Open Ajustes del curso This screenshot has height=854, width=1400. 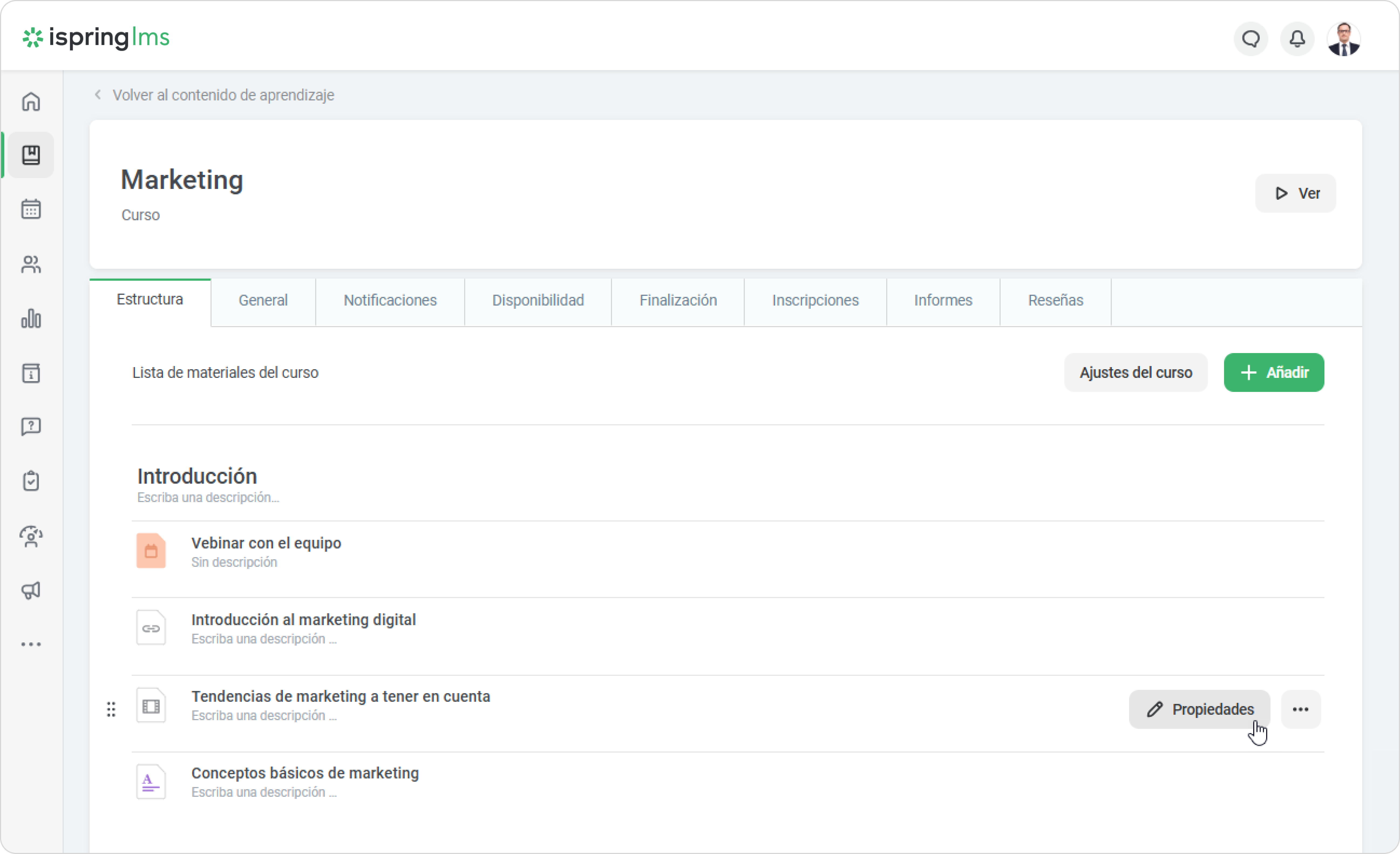1135,373
